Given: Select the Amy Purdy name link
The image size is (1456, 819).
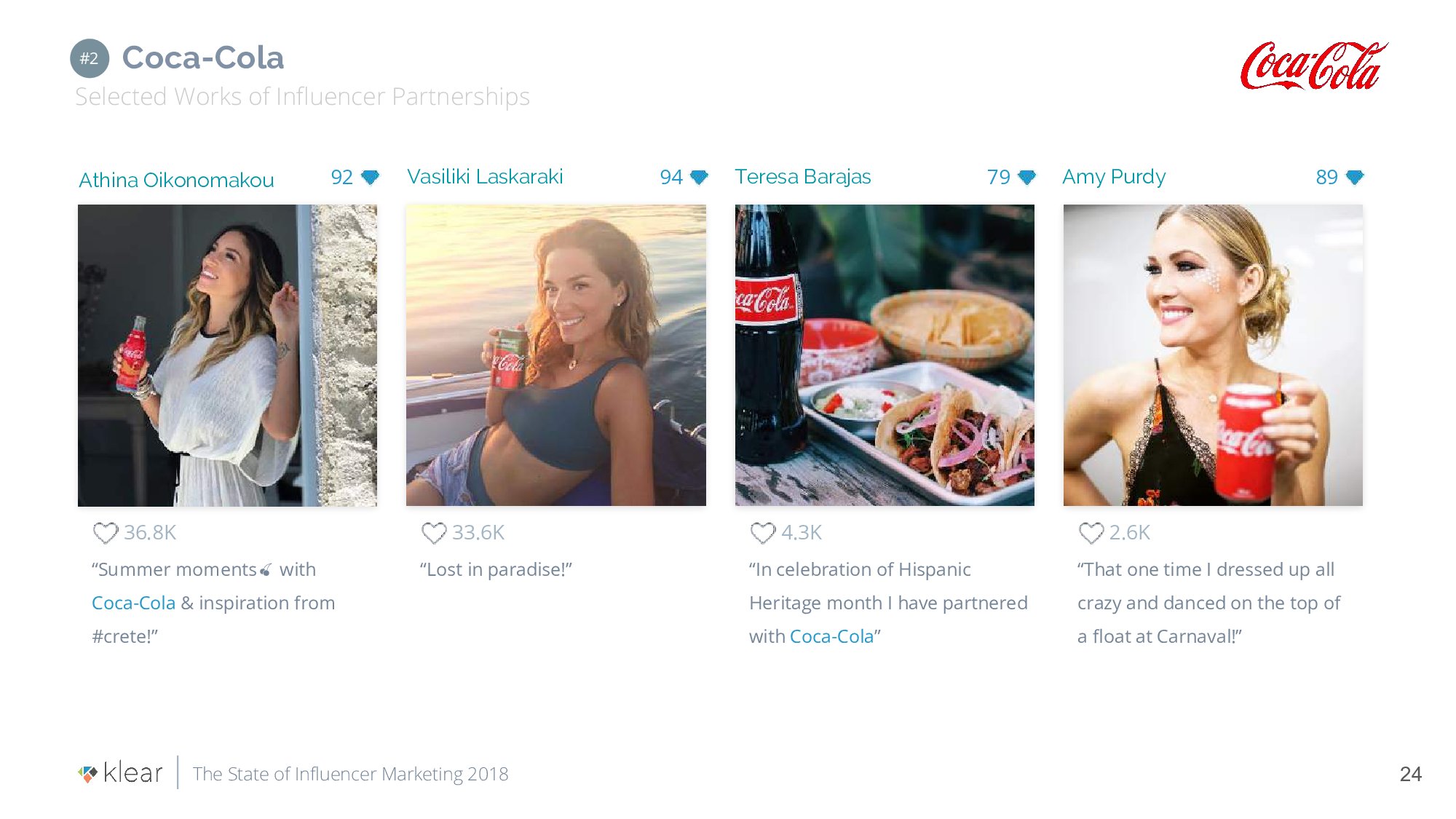Looking at the screenshot, I should (1114, 177).
